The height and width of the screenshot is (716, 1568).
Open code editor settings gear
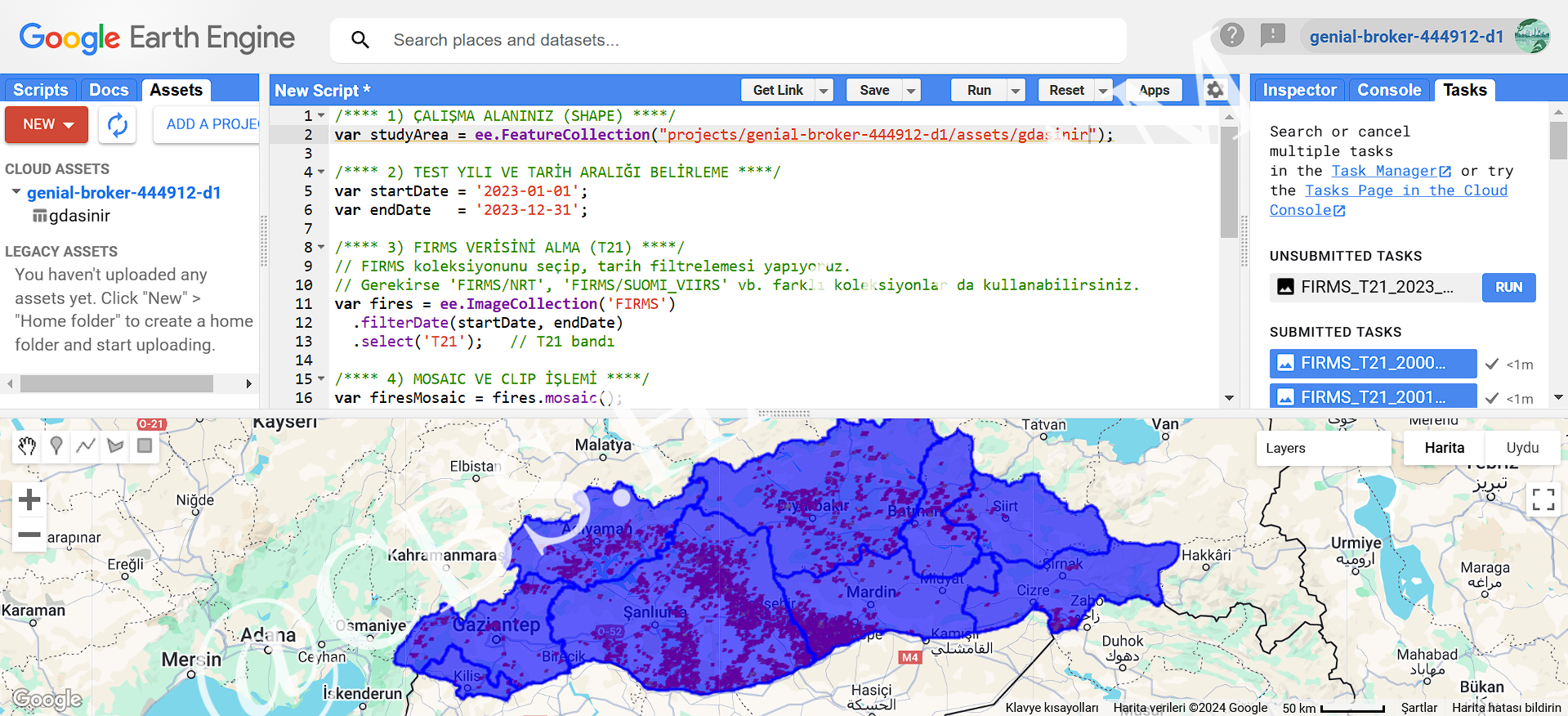tap(1215, 90)
